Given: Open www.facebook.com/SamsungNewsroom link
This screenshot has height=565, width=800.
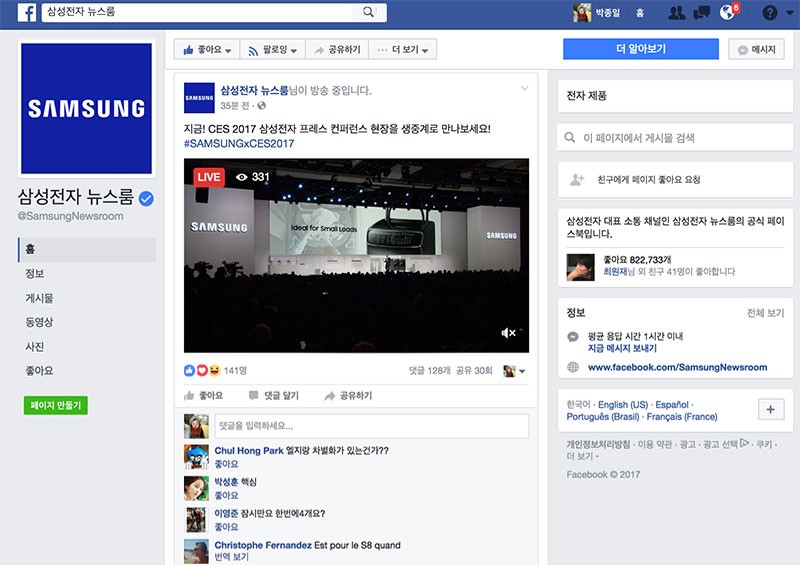Looking at the screenshot, I should tap(677, 367).
